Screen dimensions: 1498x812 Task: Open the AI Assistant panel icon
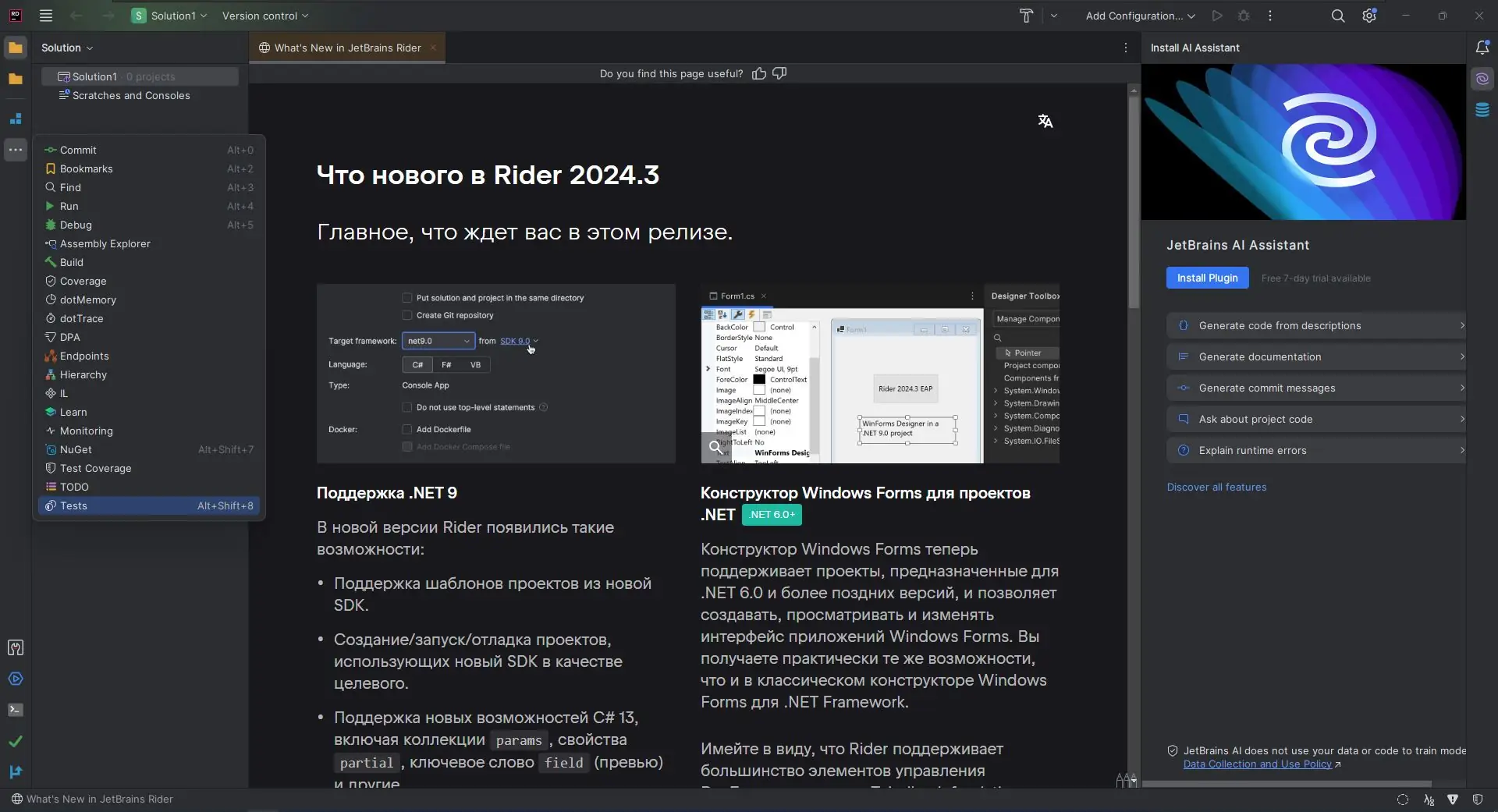(x=1482, y=78)
